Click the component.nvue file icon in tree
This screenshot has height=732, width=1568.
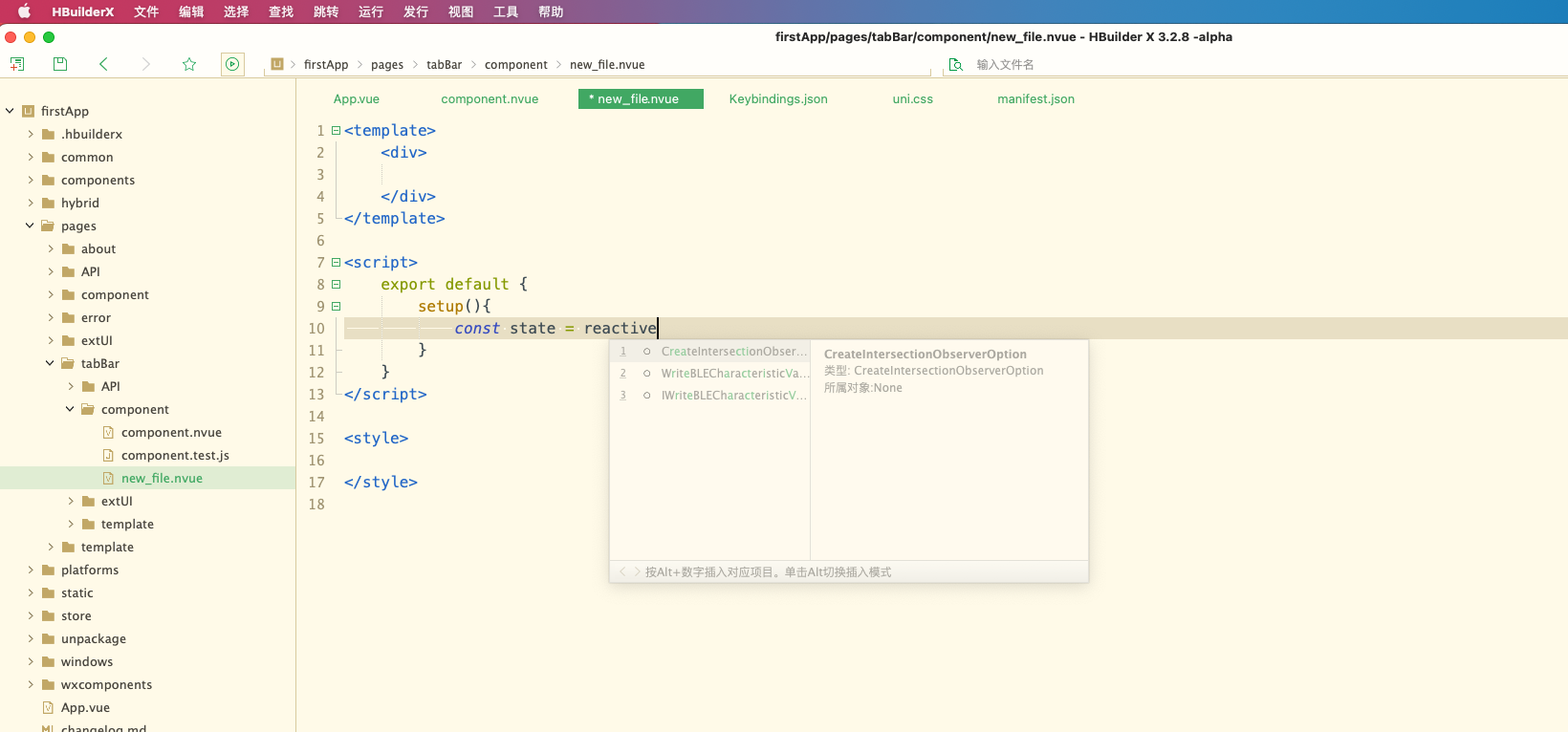coord(108,432)
